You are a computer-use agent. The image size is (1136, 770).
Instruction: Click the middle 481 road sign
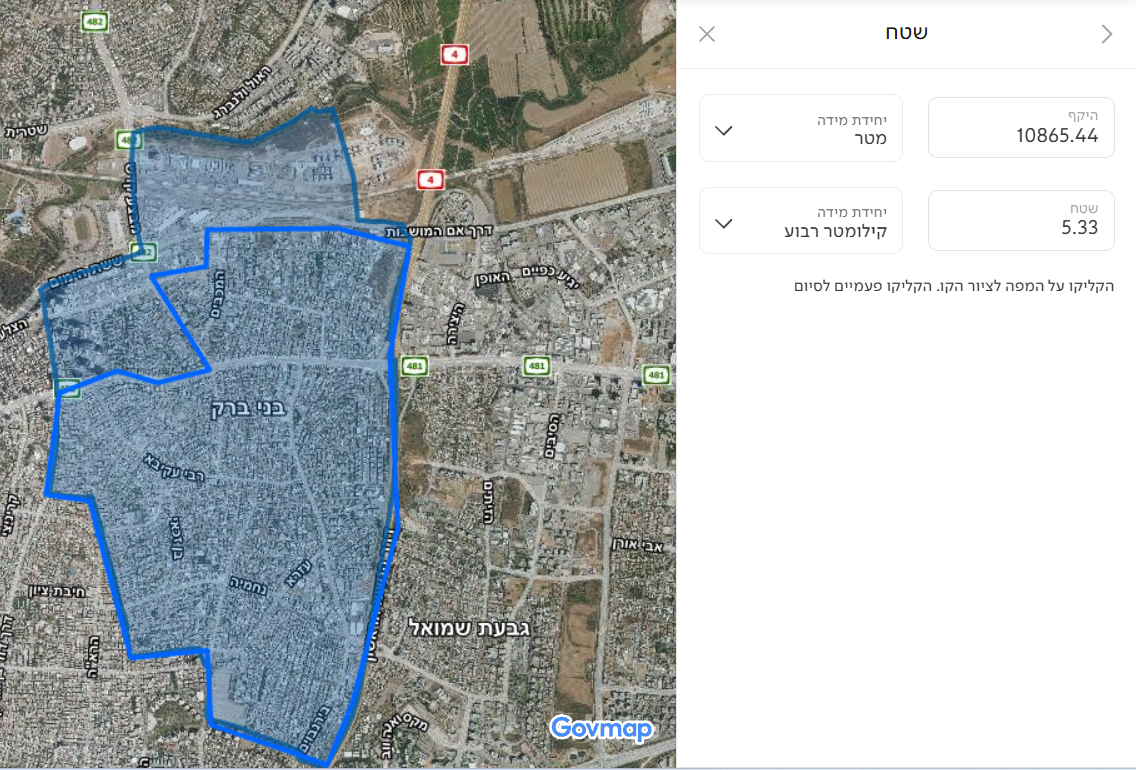(536, 366)
